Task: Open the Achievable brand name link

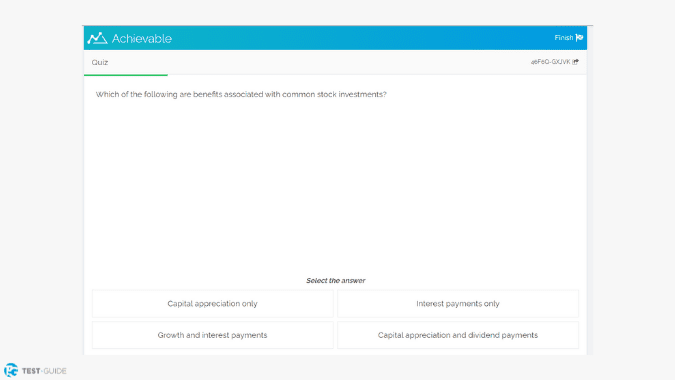Action: tap(142, 39)
